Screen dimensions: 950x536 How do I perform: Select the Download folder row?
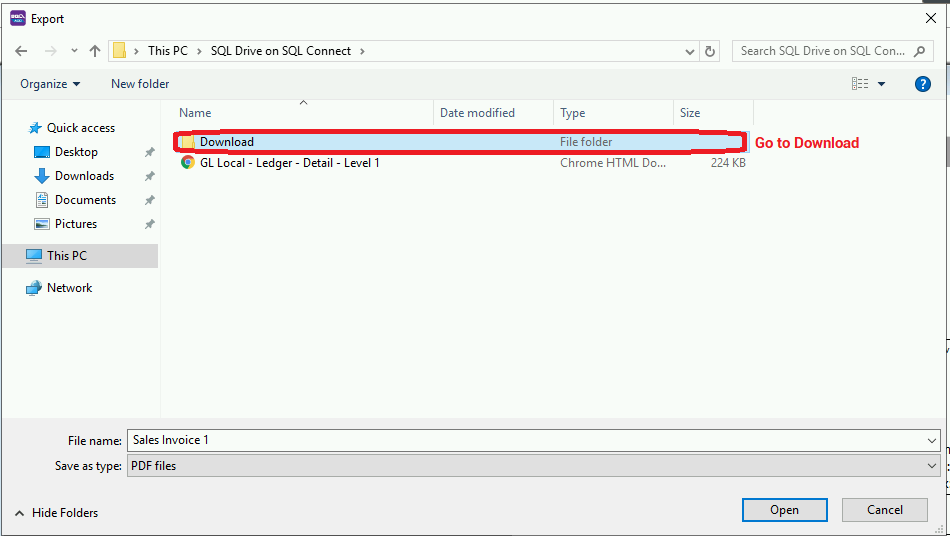click(x=460, y=142)
